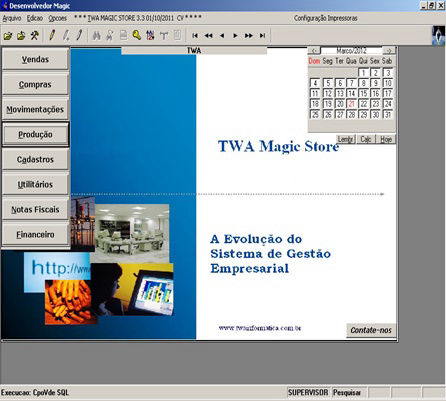
Task: Click the T-shaped text icon
Action: click(164, 36)
